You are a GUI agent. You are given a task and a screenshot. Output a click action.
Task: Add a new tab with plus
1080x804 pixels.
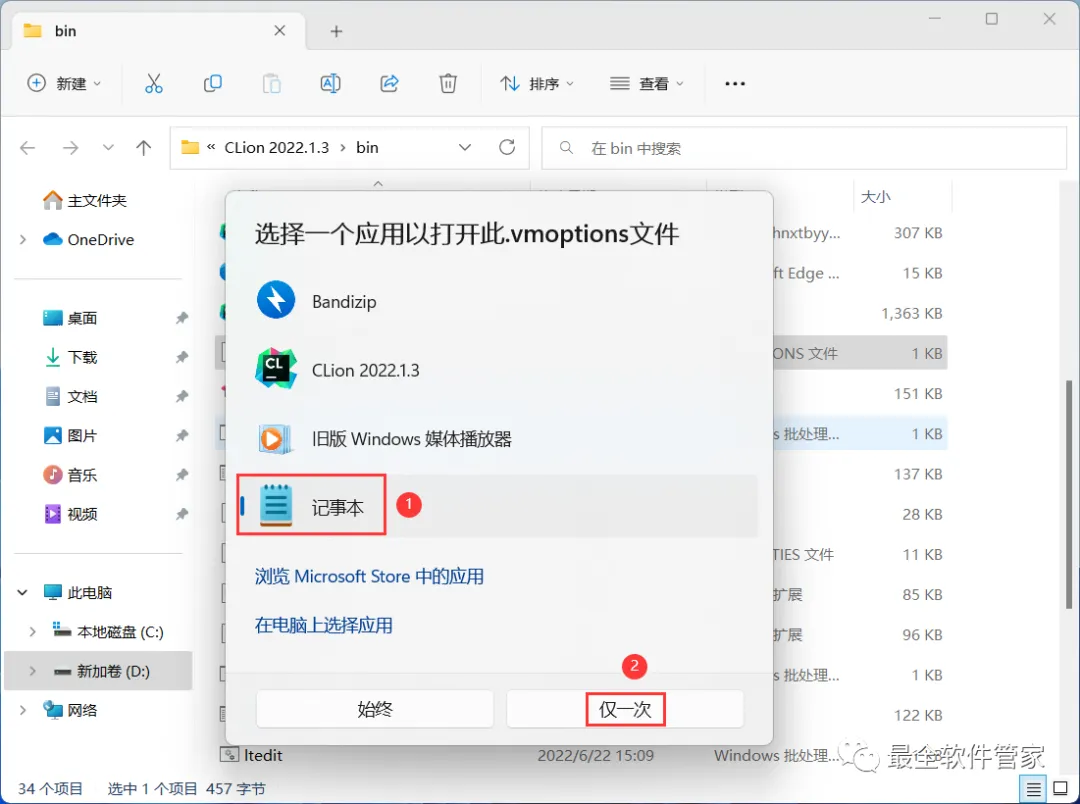coord(336,31)
